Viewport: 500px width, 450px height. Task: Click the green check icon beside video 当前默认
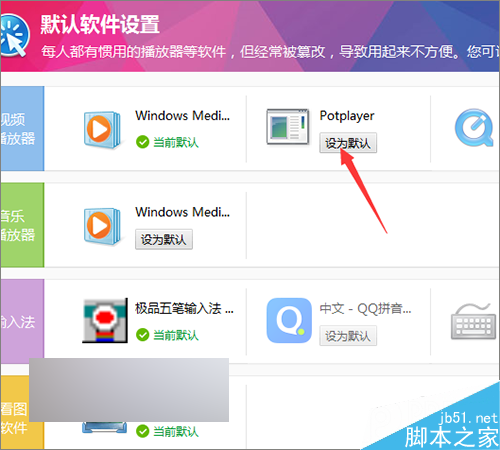tap(142, 142)
